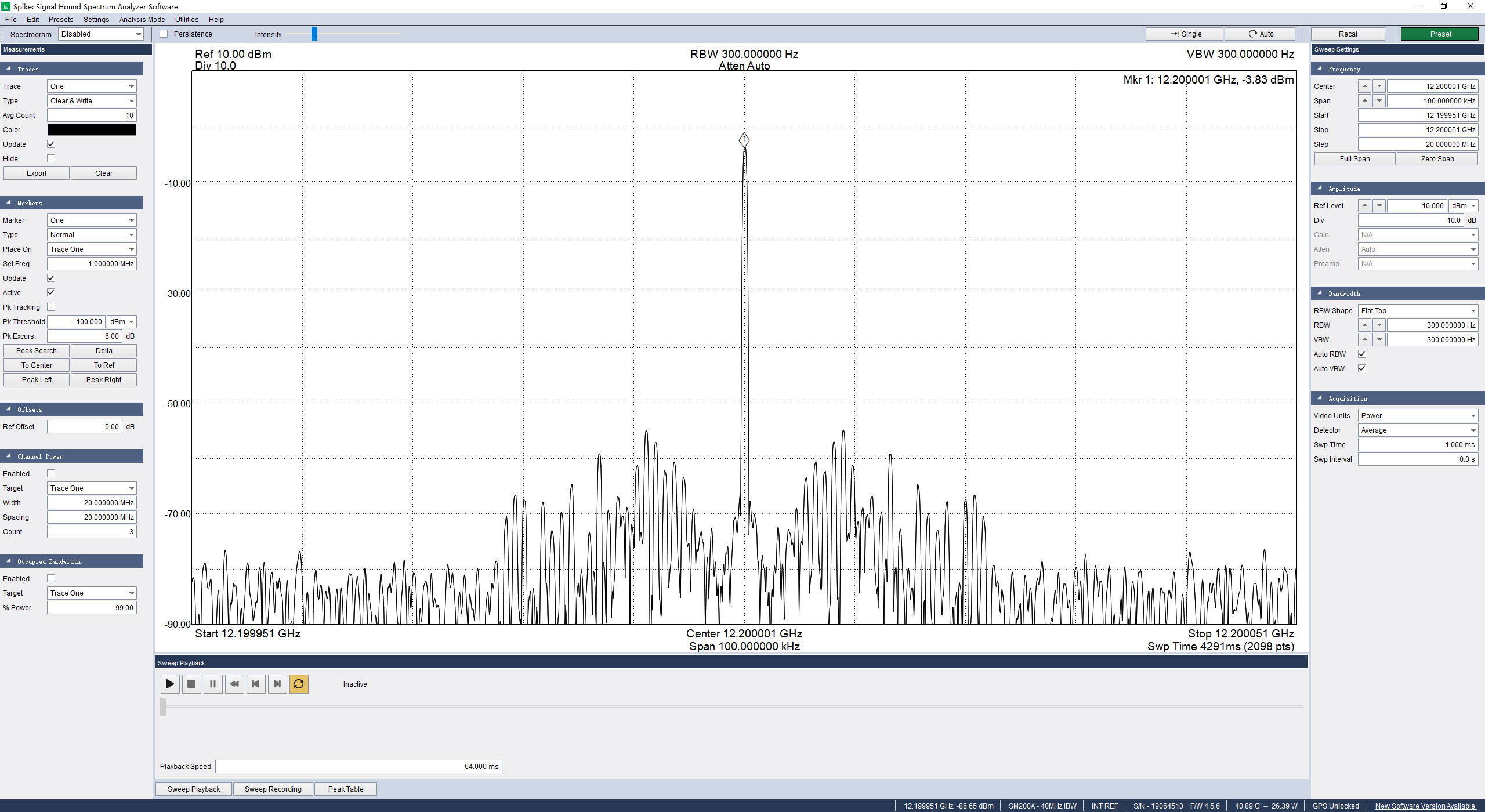Switch to the Peak Table tab
The height and width of the screenshot is (812, 1485).
point(346,789)
